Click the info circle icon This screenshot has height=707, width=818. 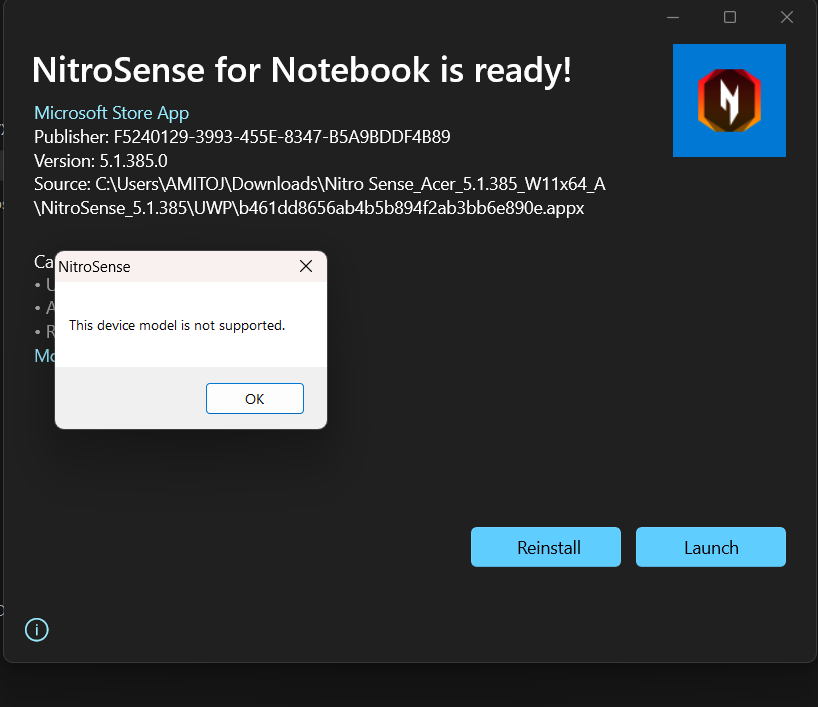click(x=37, y=630)
